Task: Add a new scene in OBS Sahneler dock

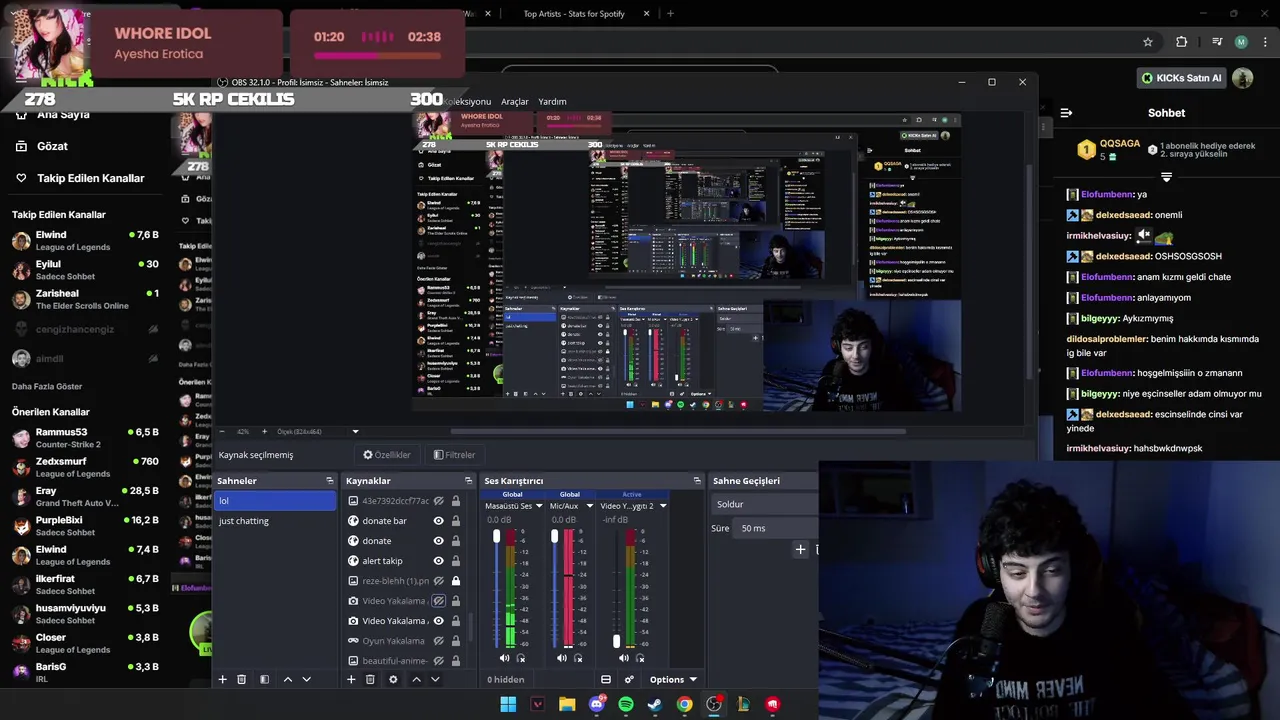Action: click(222, 679)
